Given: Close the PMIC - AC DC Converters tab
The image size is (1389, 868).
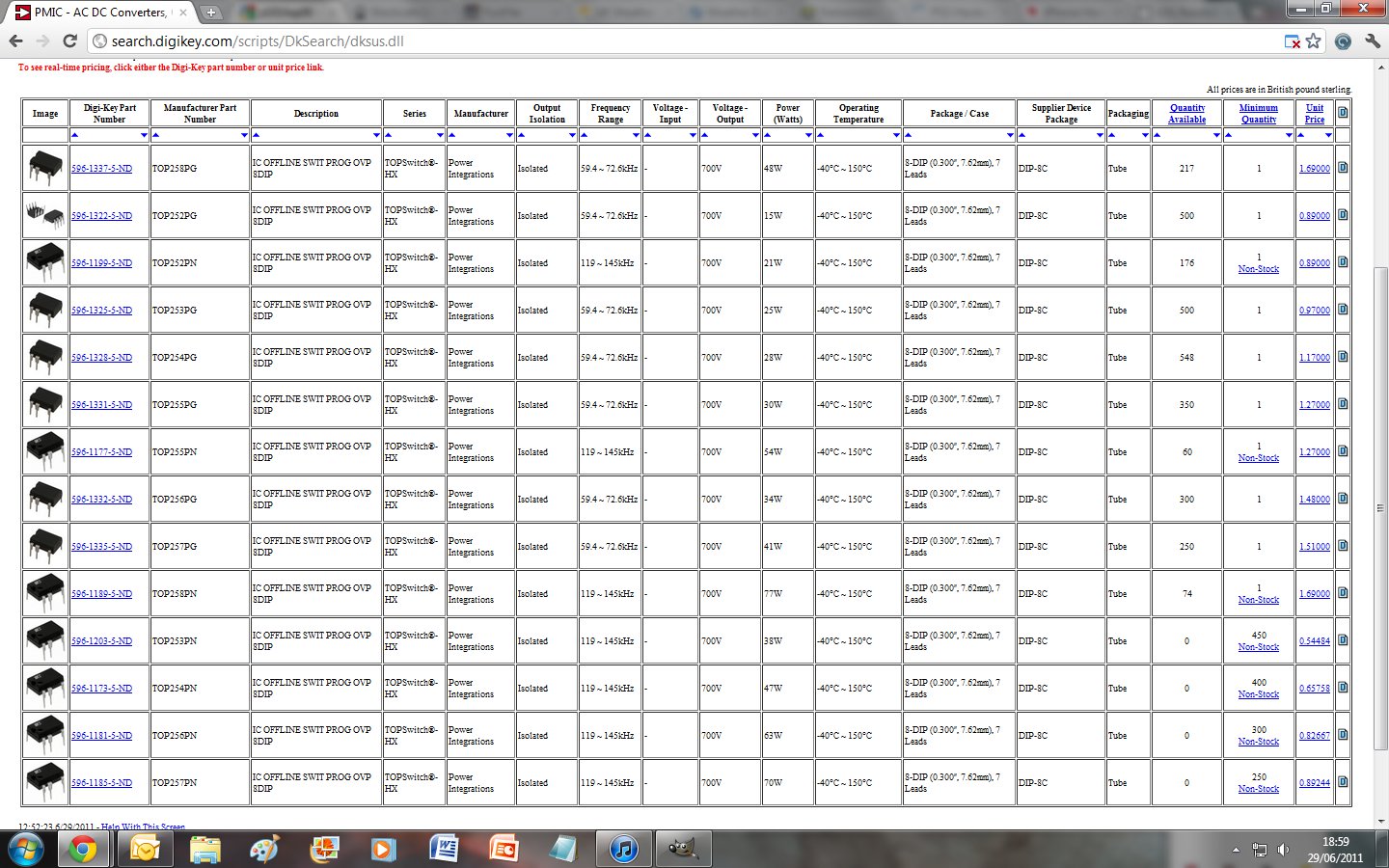Looking at the screenshot, I should (183, 13).
